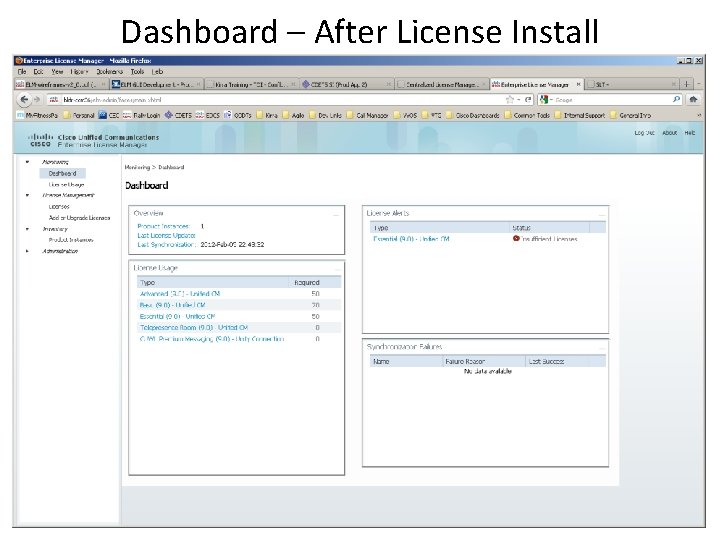Image resolution: width=720 pixels, height=540 pixels.
Task: Click the Help link in header
Action: pos(690,133)
